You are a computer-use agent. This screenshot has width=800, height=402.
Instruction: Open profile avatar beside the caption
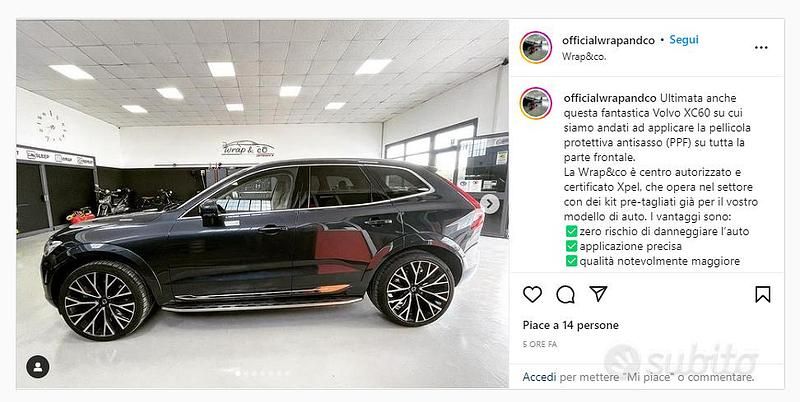(536, 103)
